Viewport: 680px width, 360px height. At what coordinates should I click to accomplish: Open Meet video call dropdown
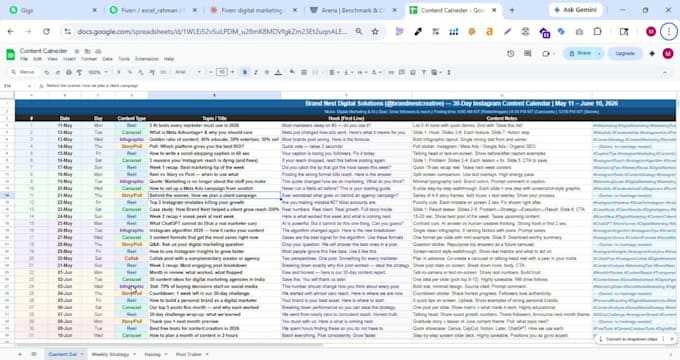(x=548, y=53)
